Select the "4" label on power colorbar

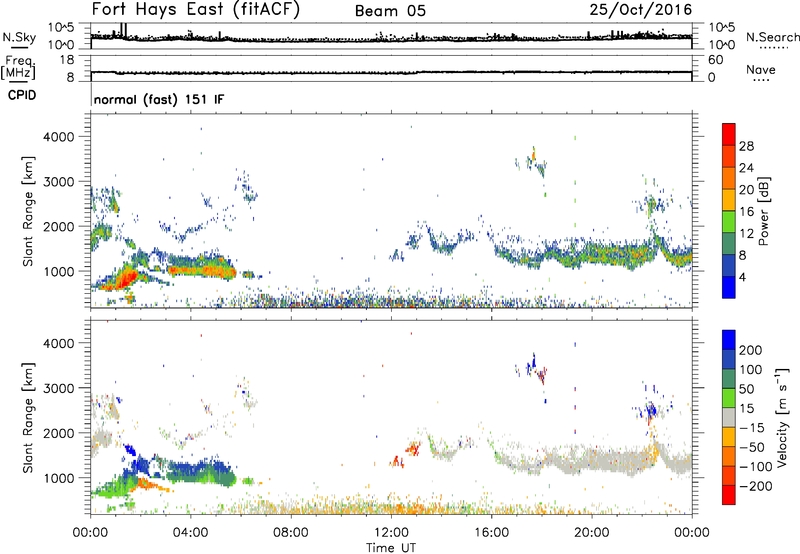coord(743,277)
